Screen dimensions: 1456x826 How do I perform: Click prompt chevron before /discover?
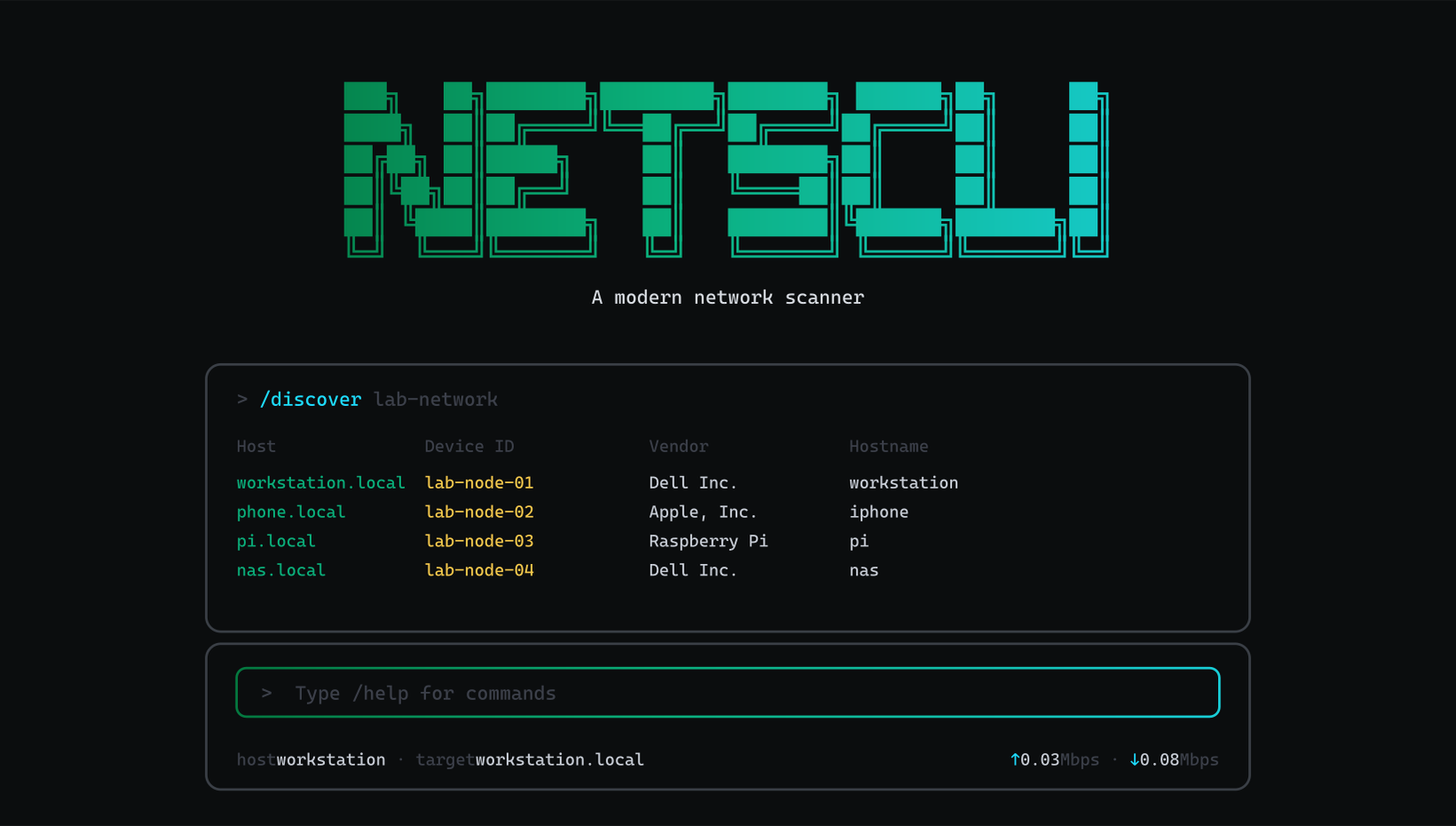pyautogui.click(x=242, y=400)
